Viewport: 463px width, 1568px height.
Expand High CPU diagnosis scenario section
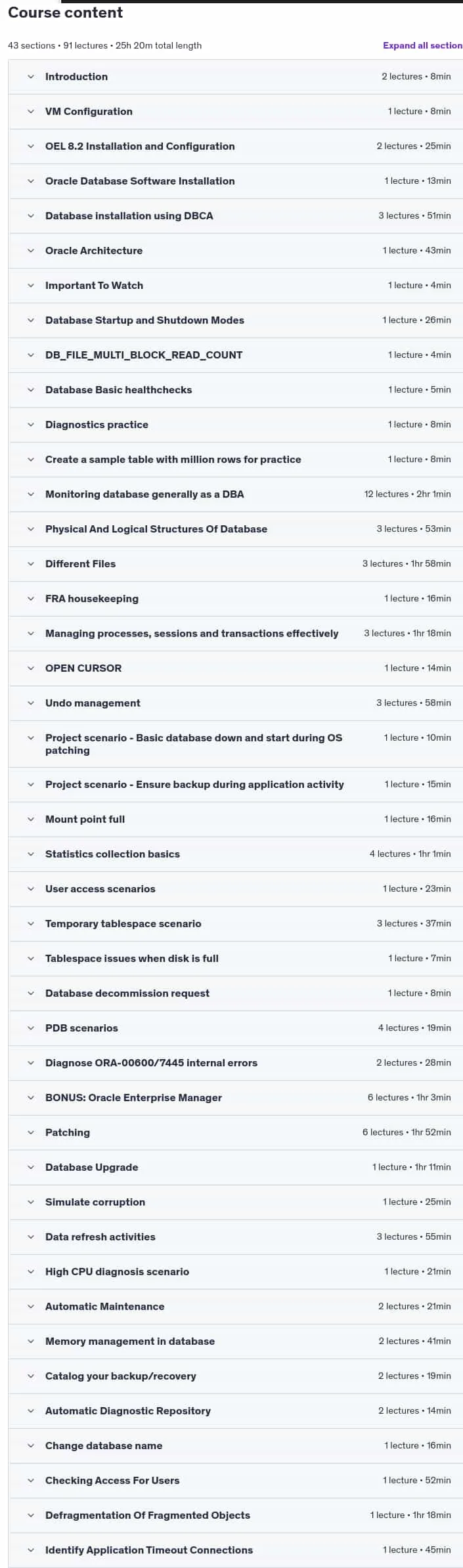click(235, 1272)
